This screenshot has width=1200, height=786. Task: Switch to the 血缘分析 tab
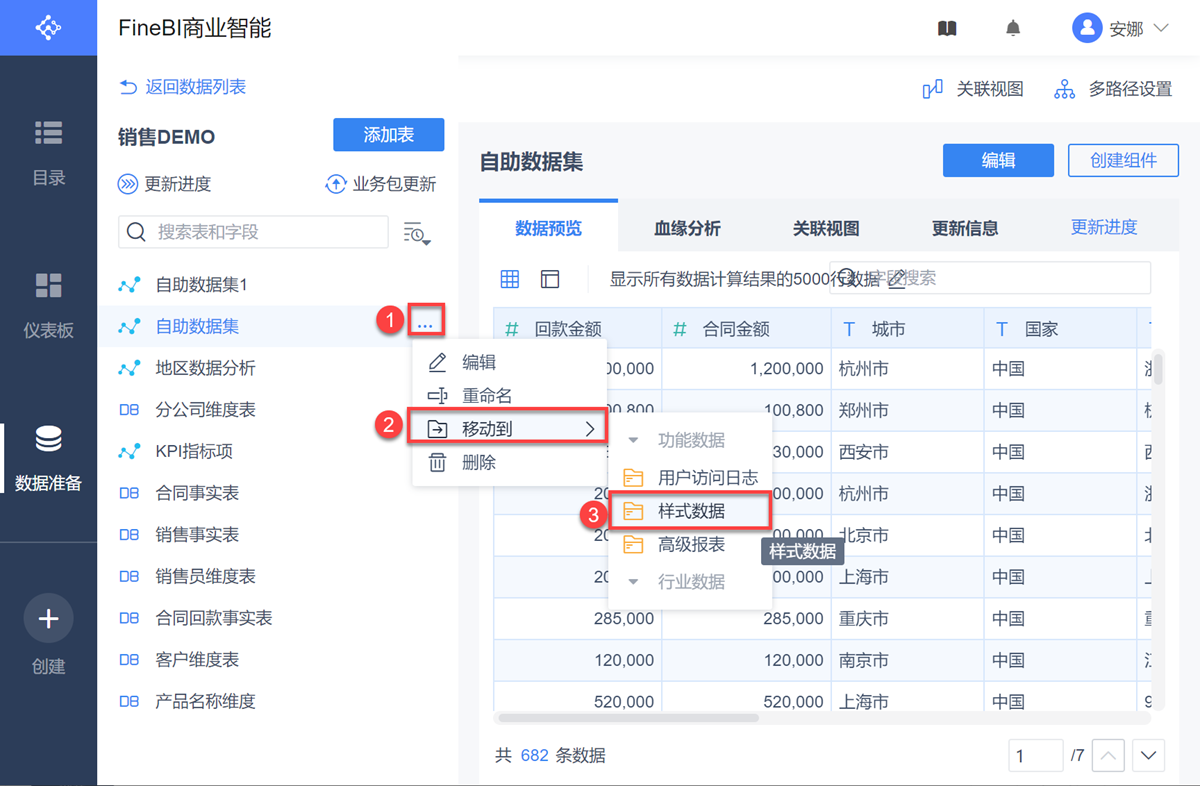687,228
